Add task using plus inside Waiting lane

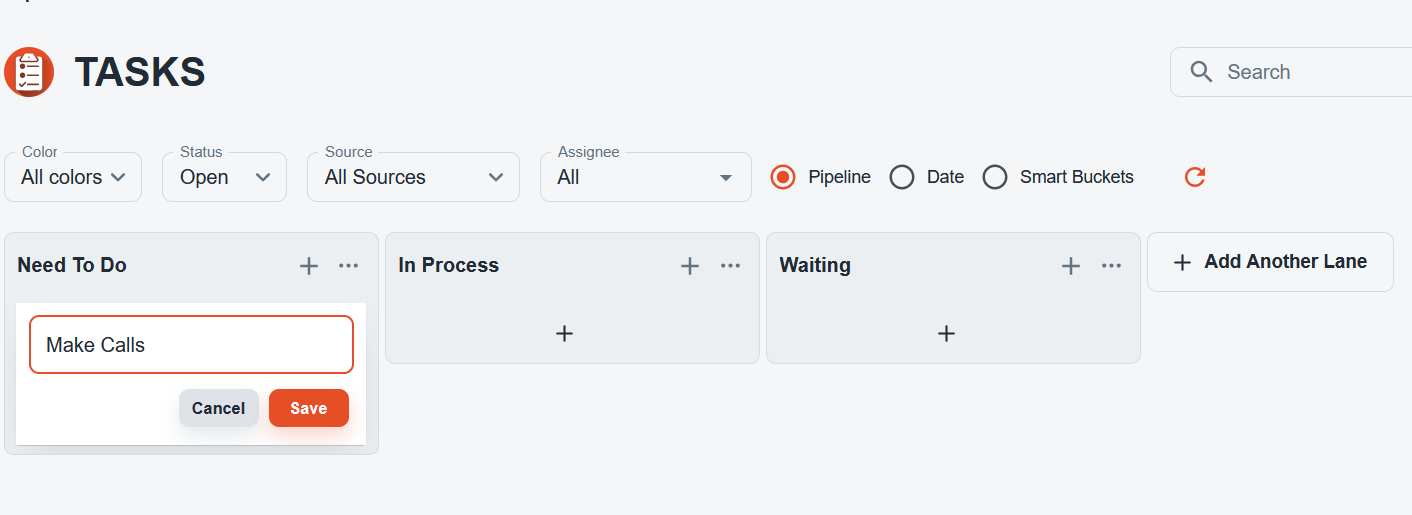(946, 333)
